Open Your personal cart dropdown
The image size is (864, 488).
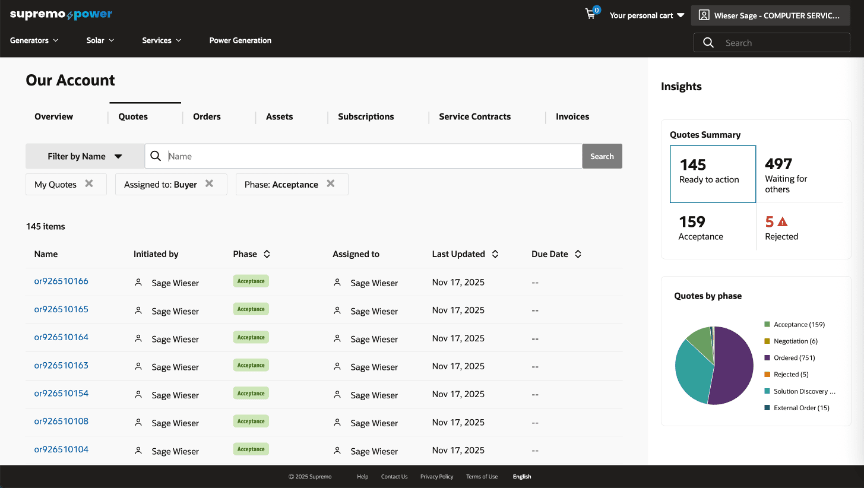click(x=647, y=15)
